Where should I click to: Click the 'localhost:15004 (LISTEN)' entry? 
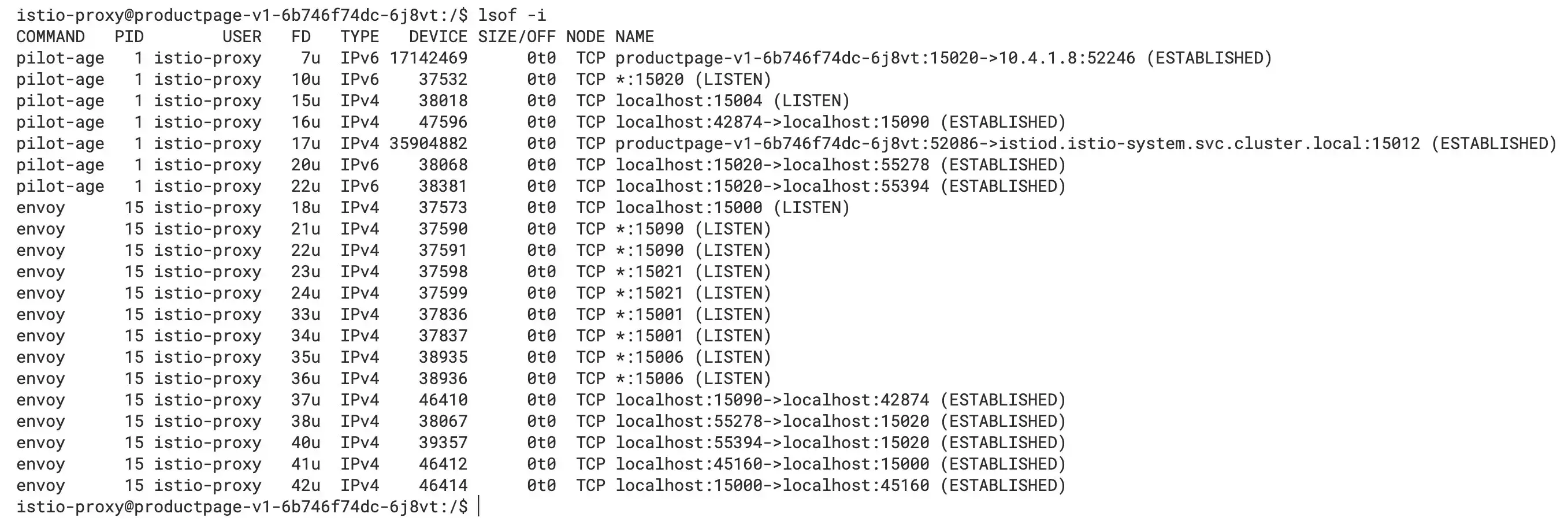[732, 101]
